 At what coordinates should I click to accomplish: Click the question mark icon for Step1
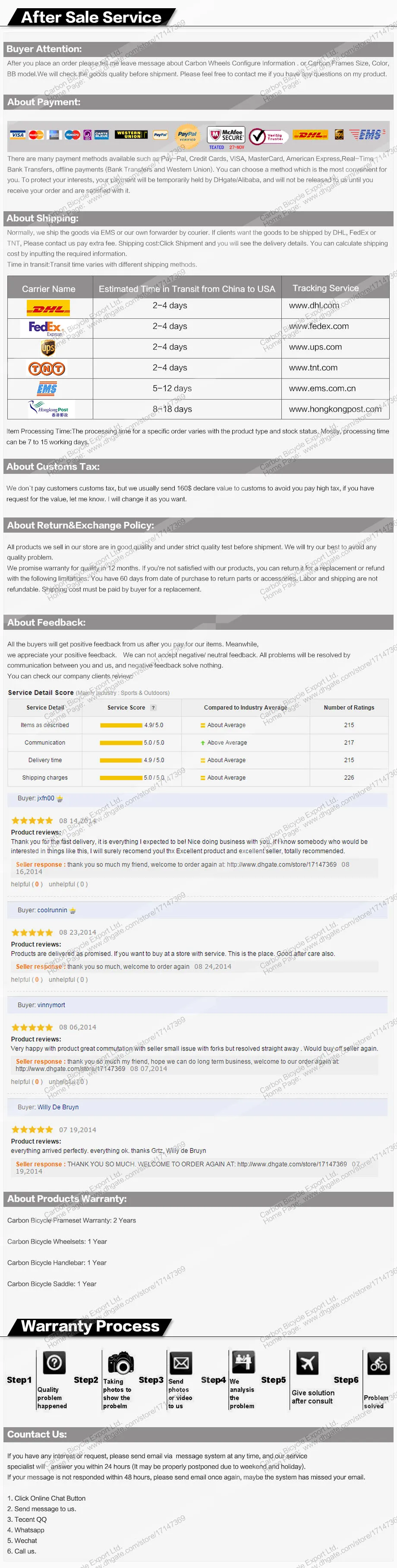coord(54,1362)
